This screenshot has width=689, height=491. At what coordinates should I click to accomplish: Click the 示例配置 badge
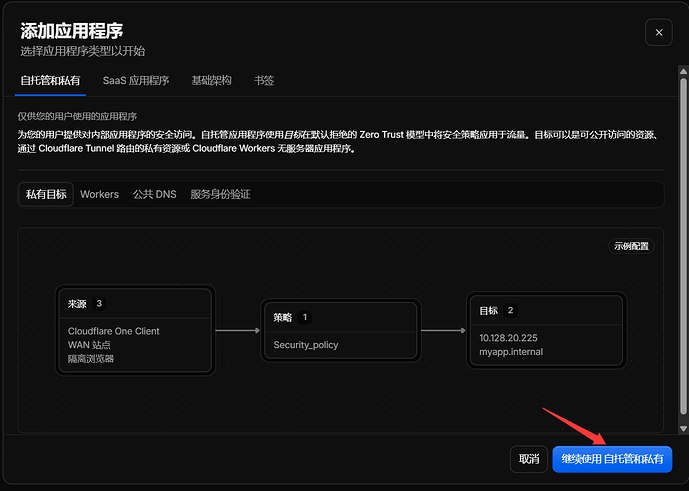(631, 246)
